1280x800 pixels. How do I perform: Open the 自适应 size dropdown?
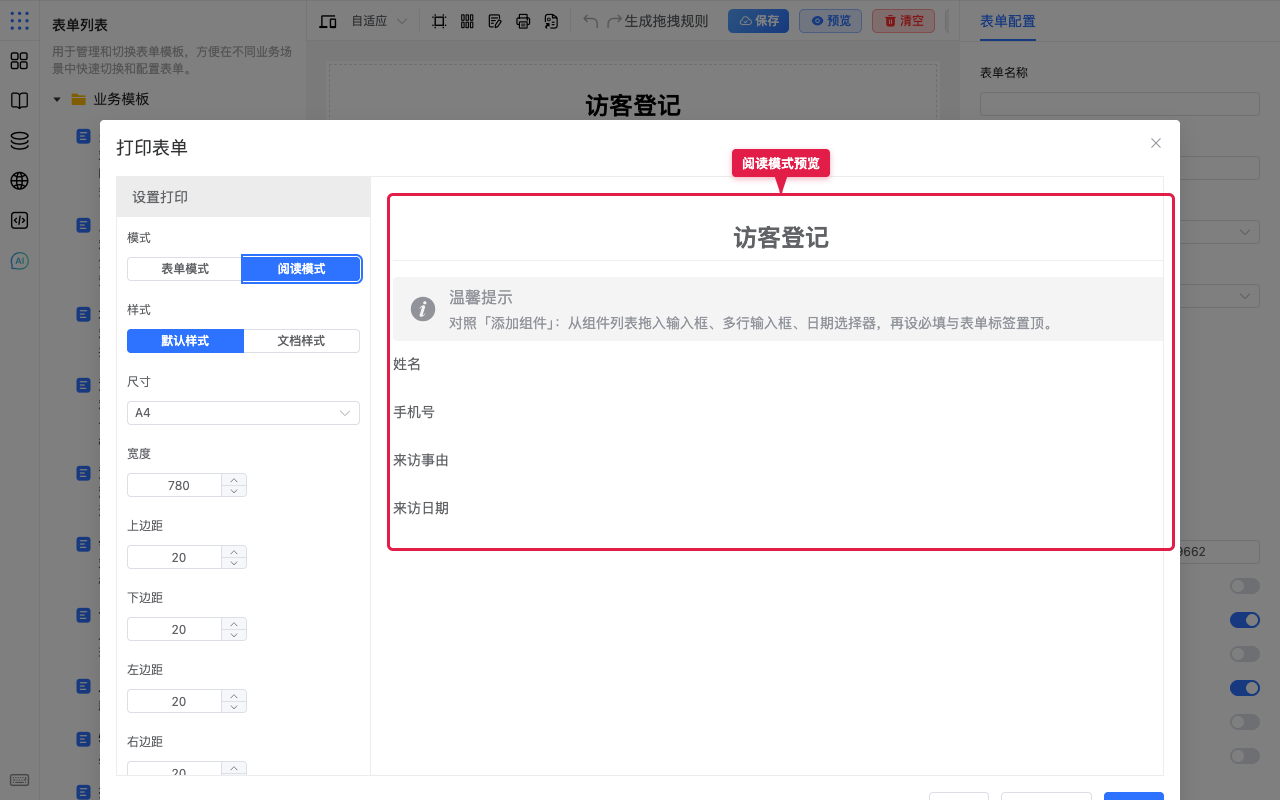click(379, 21)
